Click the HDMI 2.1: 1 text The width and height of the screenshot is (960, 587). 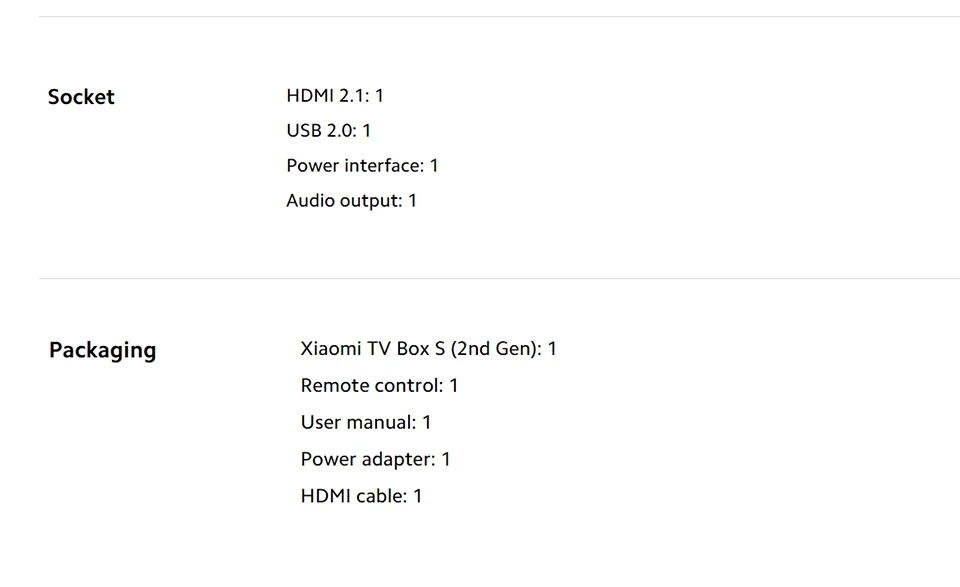pos(335,96)
